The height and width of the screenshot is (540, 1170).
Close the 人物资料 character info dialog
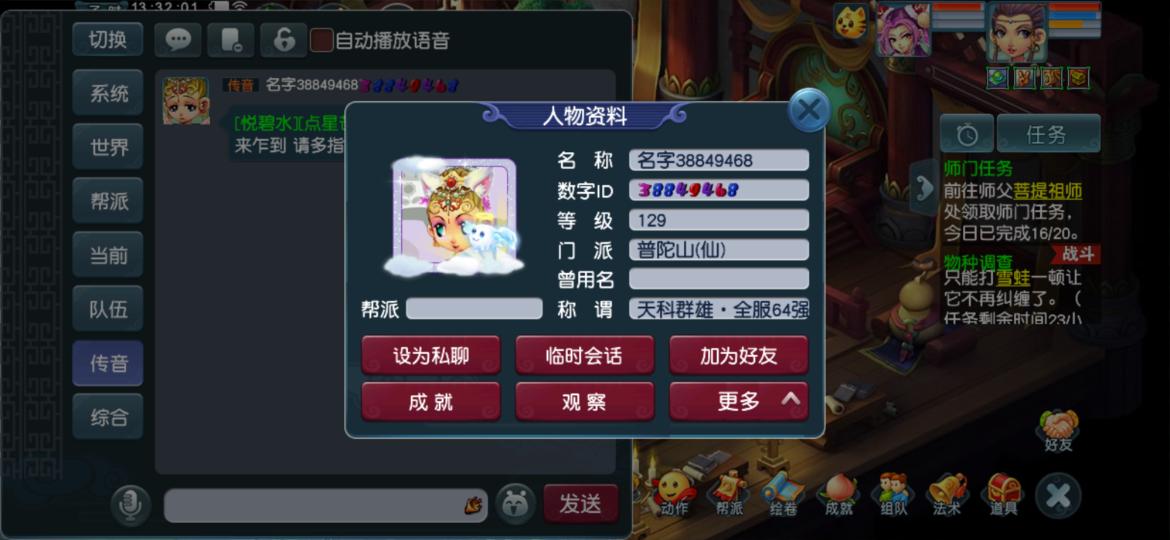click(809, 110)
